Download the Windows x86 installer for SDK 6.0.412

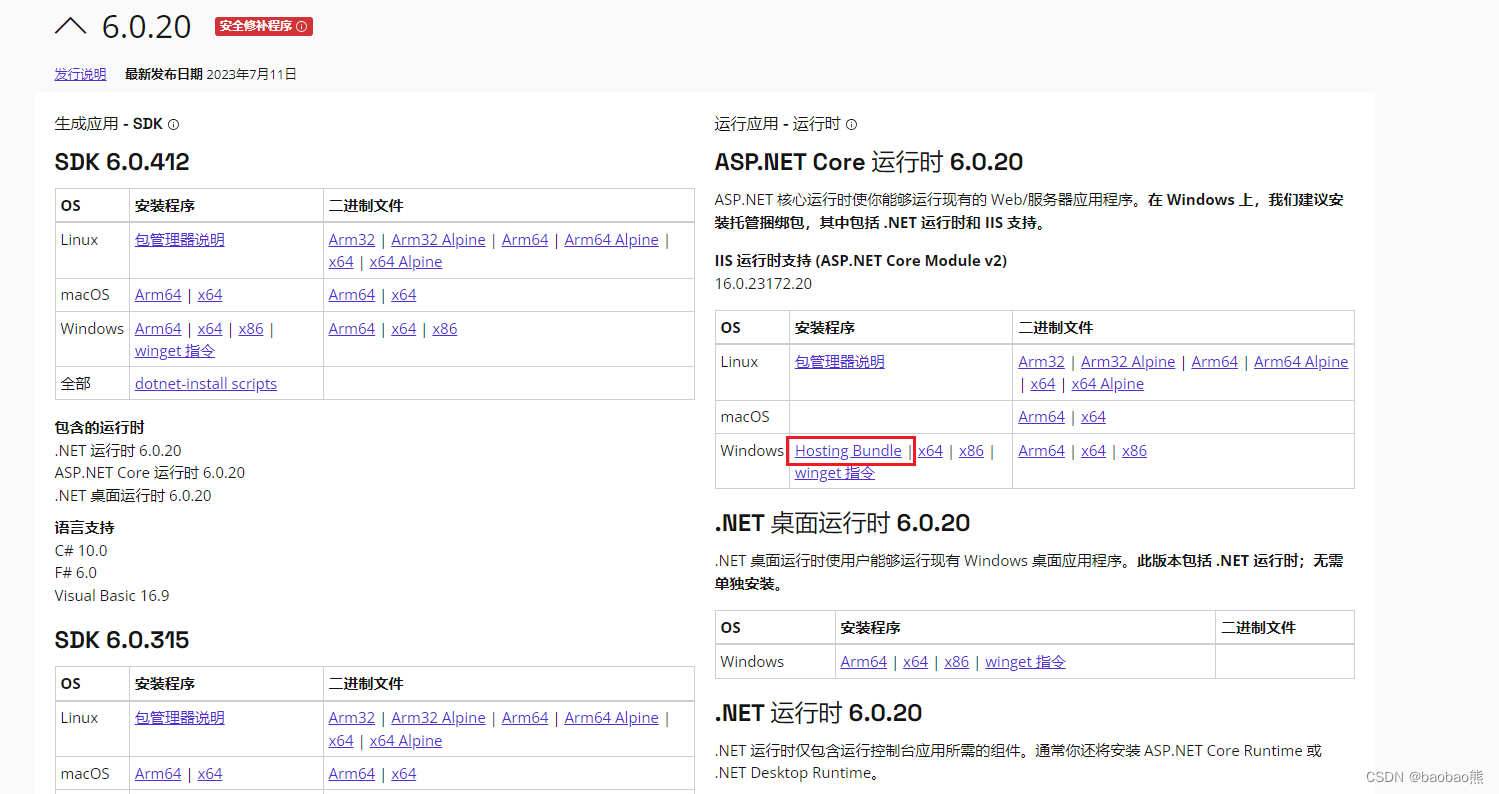click(251, 329)
